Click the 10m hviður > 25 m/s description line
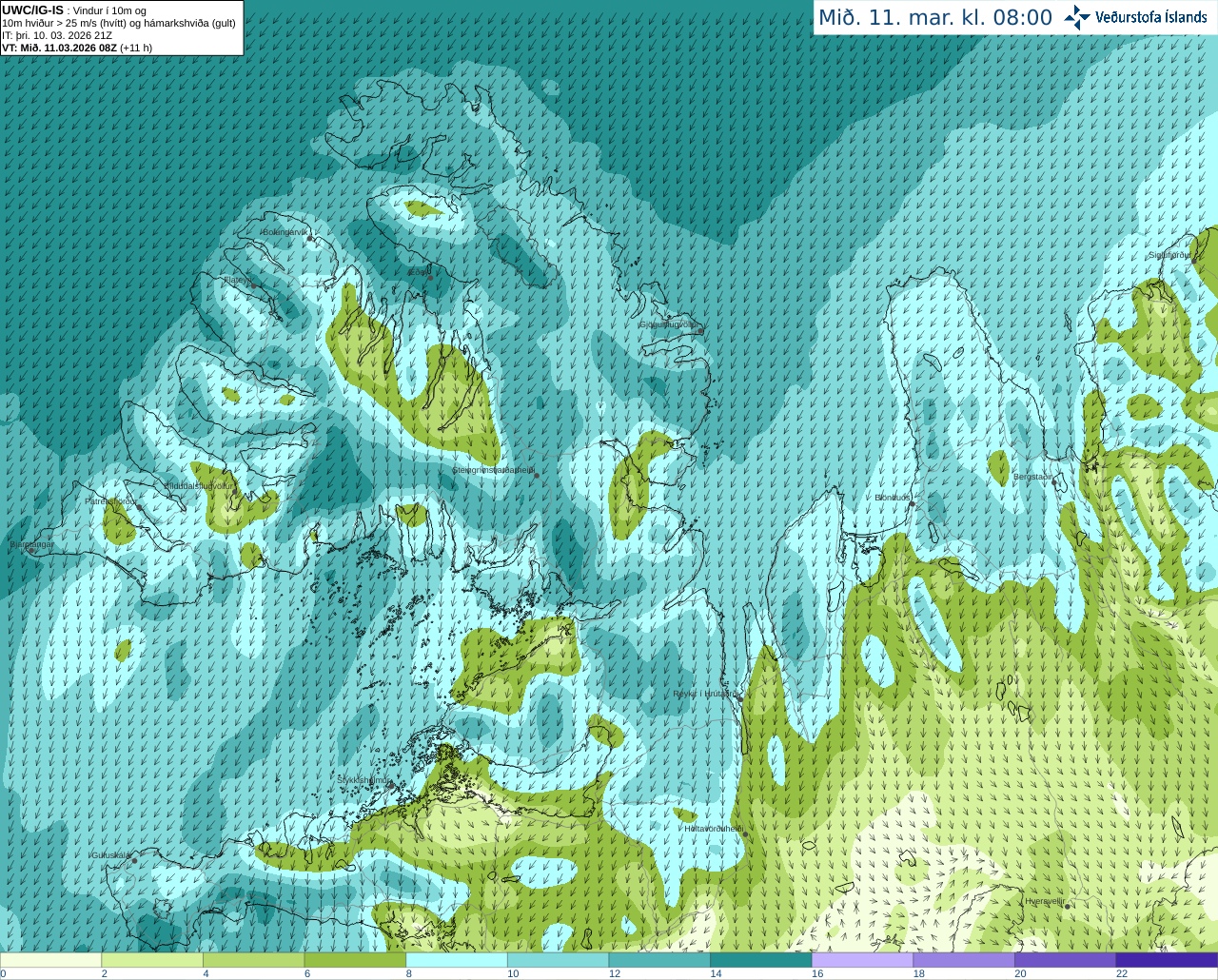This screenshot has width=1218, height=980. click(119, 23)
